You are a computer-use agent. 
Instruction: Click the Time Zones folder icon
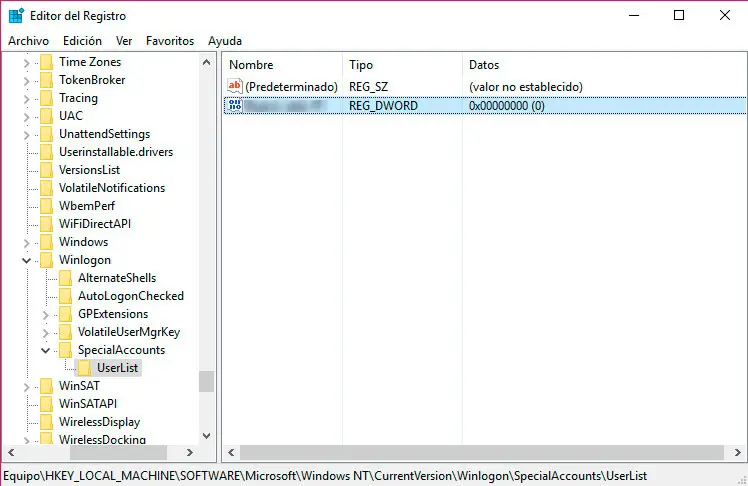pyautogui.click(x=46, y=62)
